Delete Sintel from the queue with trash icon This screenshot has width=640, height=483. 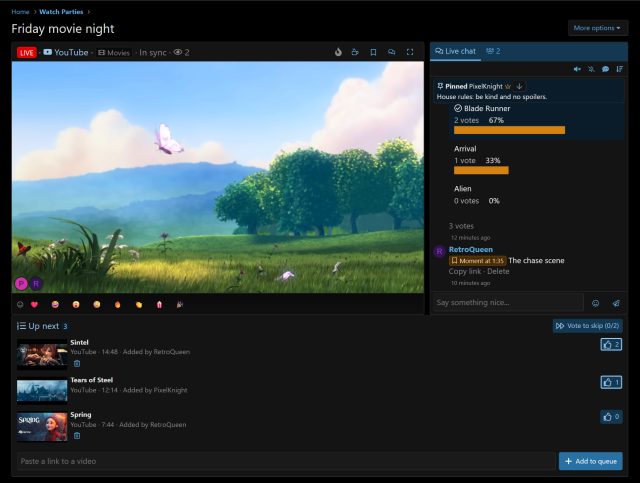[x=77, y=363]
